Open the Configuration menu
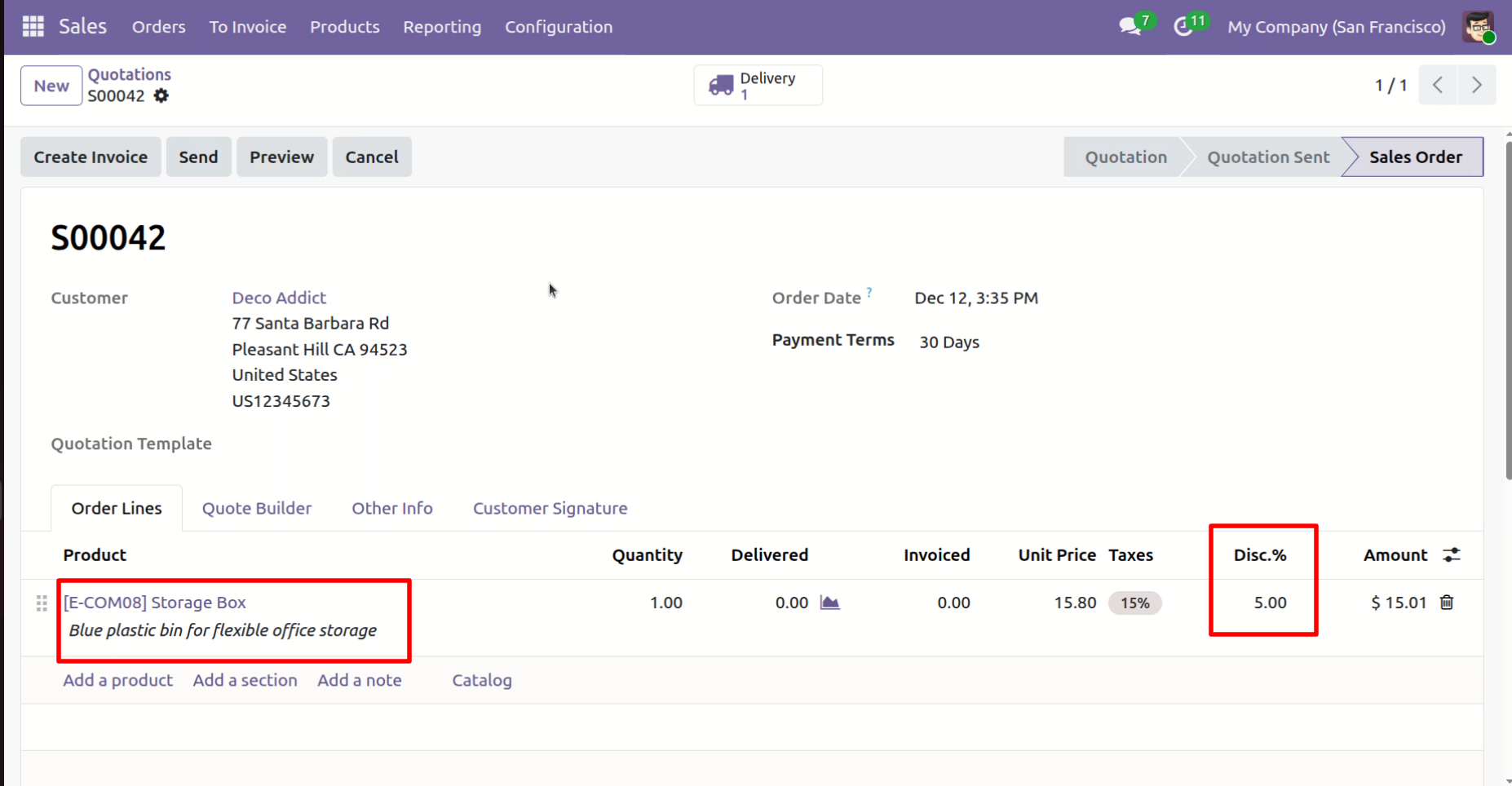 point(558,27)
